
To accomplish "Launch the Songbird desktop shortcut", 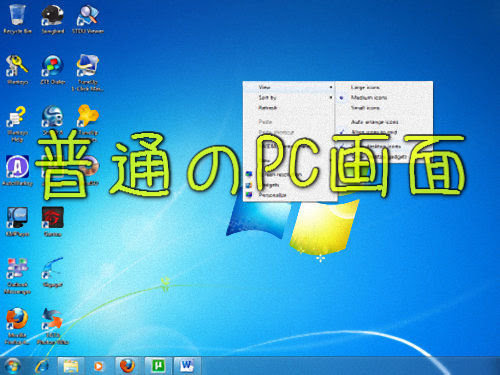I will [53, 19].
